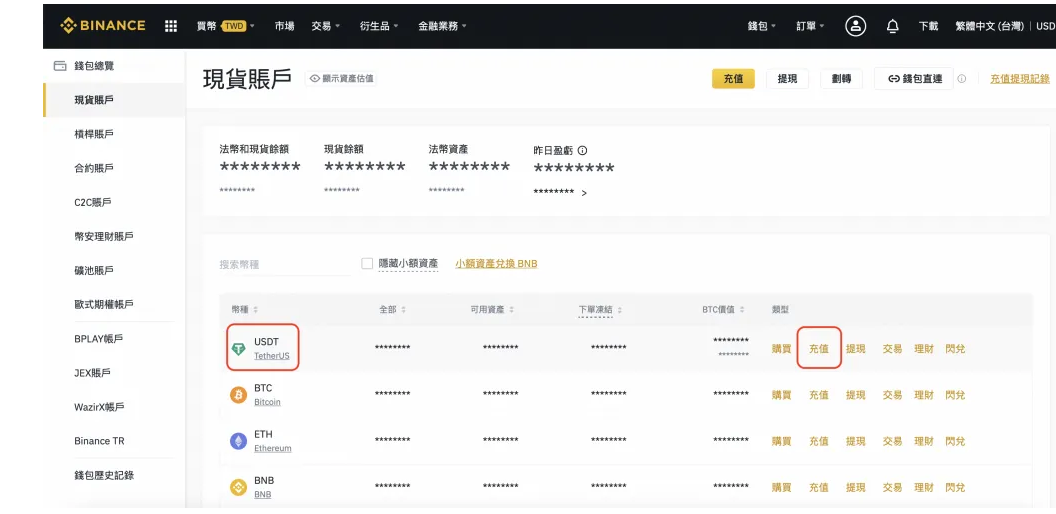This screenshot has width=1056, height=514.
Task: Open the 訂單 dropdown in header
Action: (x=810, y=26)
